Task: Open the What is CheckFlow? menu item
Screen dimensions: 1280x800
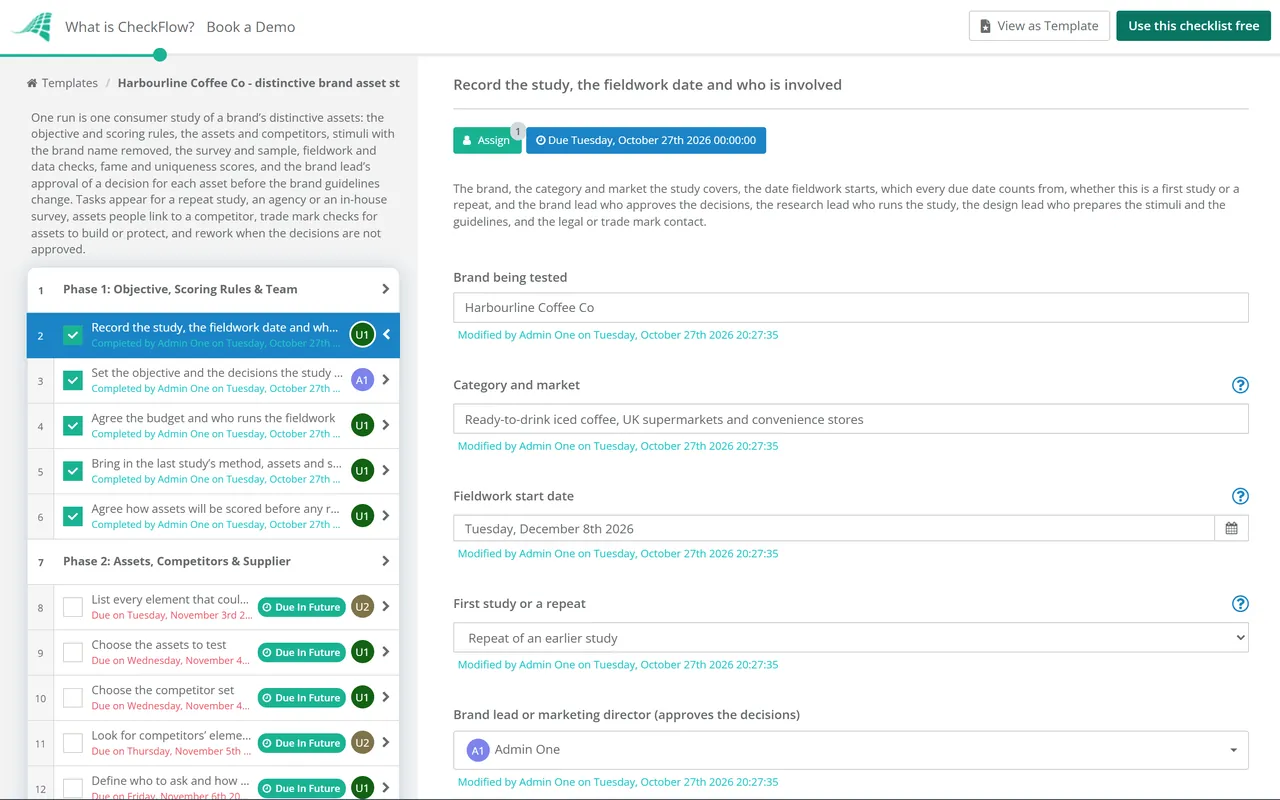Action: 130,27
